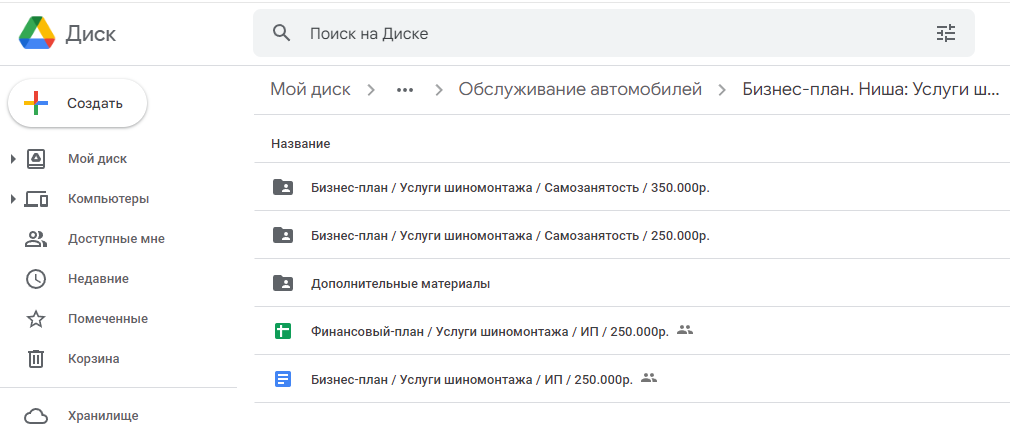Open 'Помеченные' section
Image resolution: width=1010 pixels, height=432 pixels.
tap(108, 319)
